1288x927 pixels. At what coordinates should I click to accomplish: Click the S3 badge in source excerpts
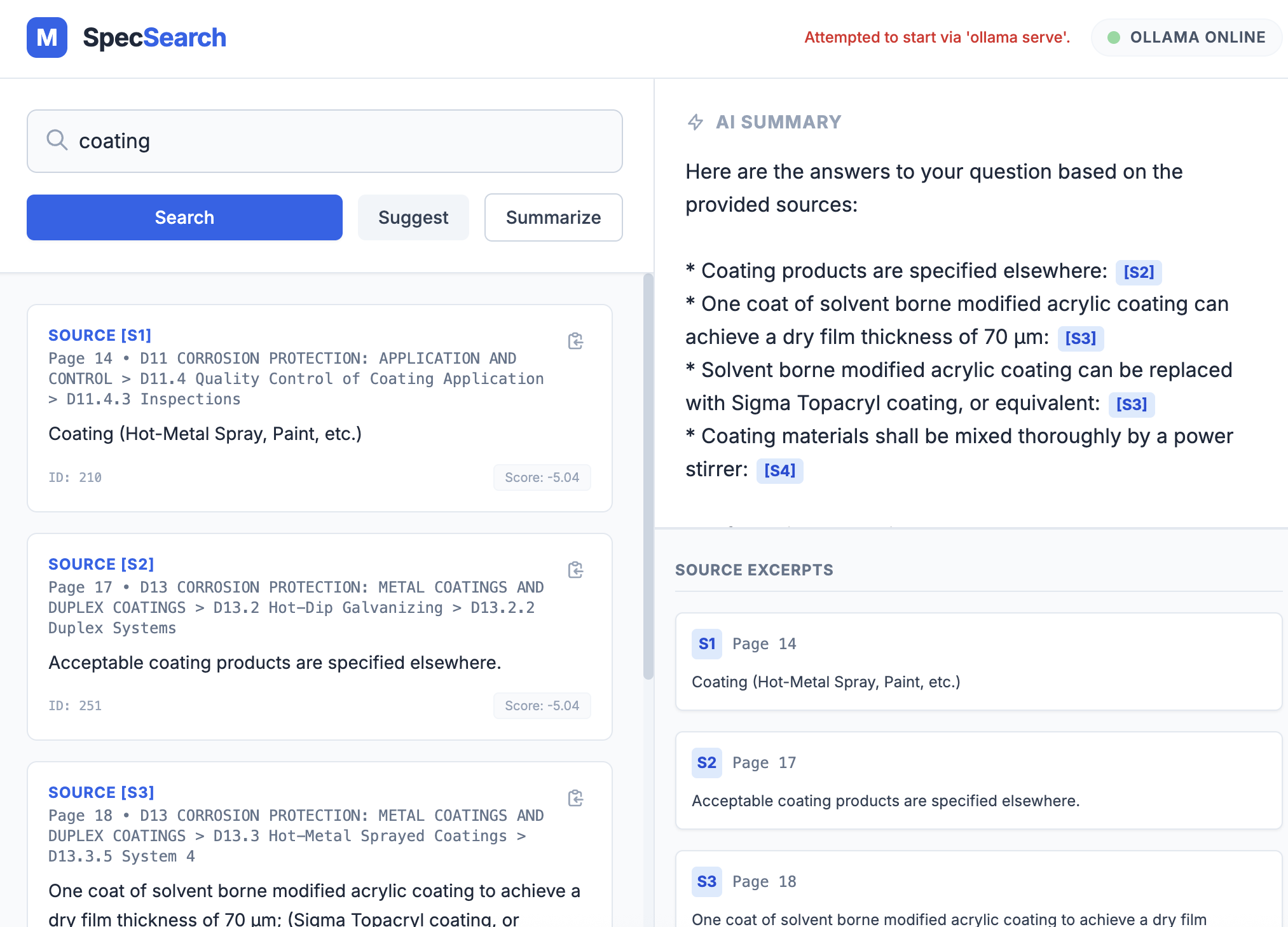coord(706,881)
